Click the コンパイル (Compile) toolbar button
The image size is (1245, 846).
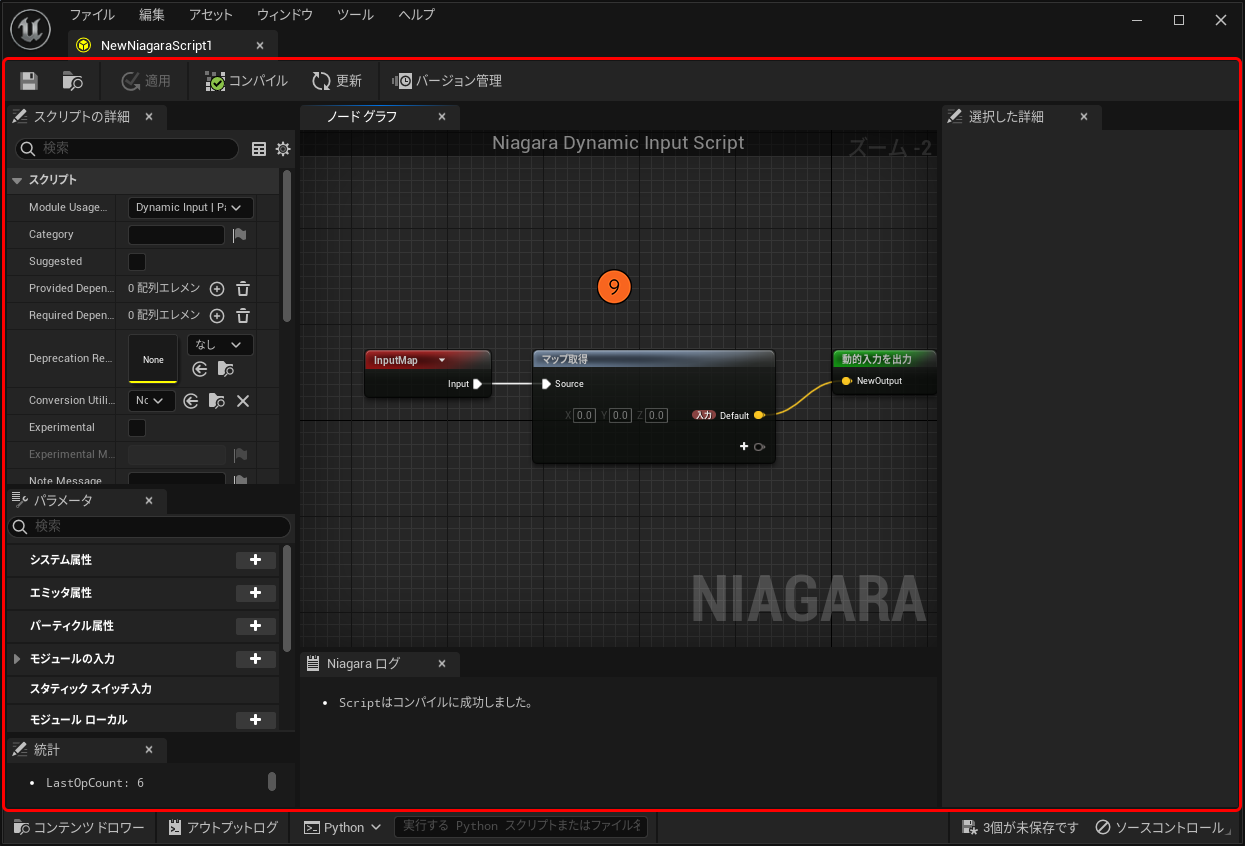click(x=246, y=81)
